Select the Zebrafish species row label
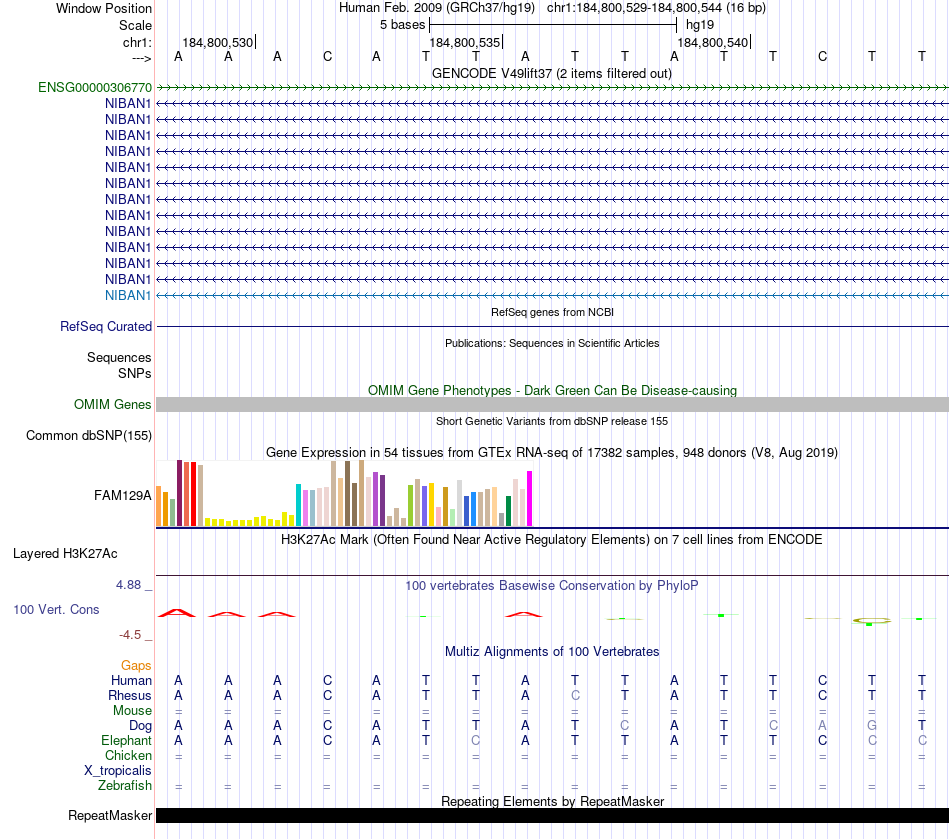950x839 pixels. pyautogui.click(x=125, y=786)
